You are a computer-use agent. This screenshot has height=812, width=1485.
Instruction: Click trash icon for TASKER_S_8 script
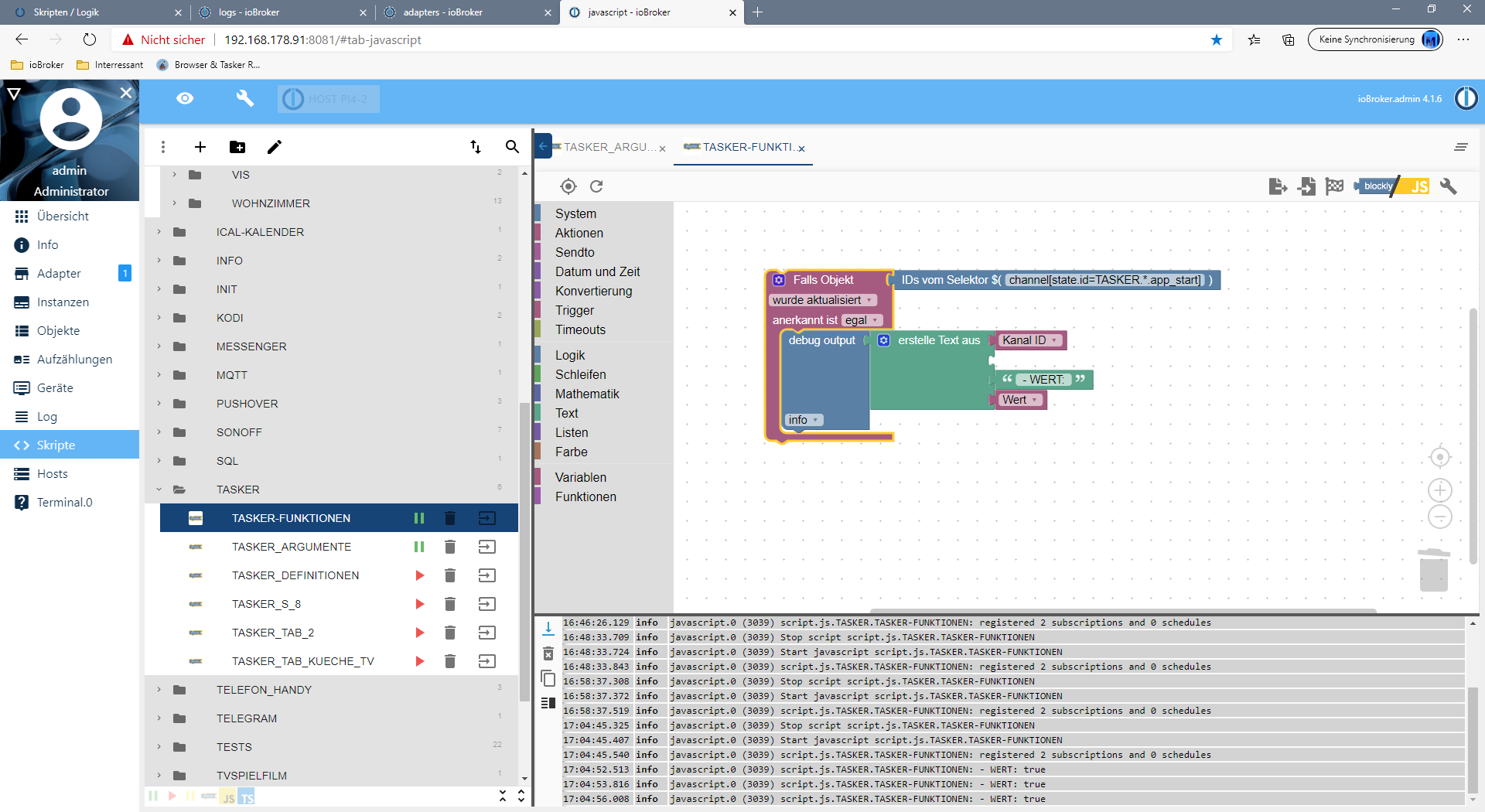[x=450, y=604]
